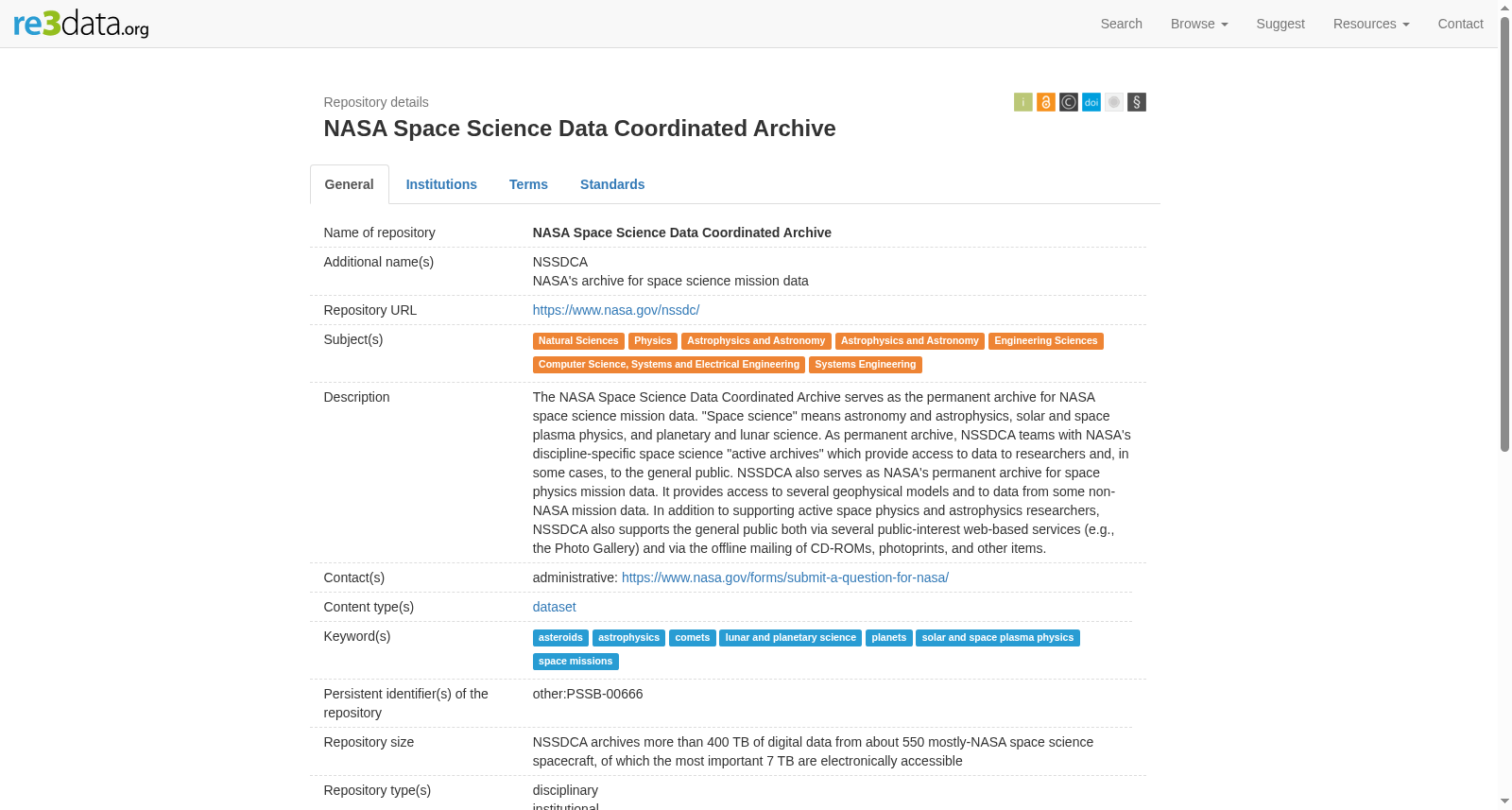This screenshot has height=810, width=1512.
Task: Click the section-sign policy badge icon
Action: click(1136, 102)
